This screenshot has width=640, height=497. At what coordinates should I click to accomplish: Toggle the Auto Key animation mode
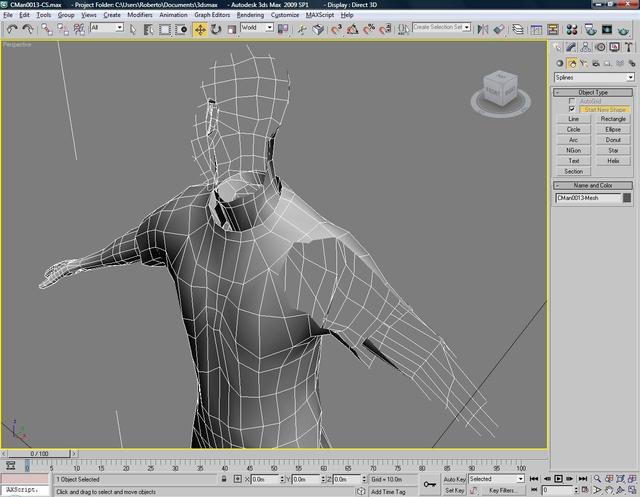click(454, 479)
